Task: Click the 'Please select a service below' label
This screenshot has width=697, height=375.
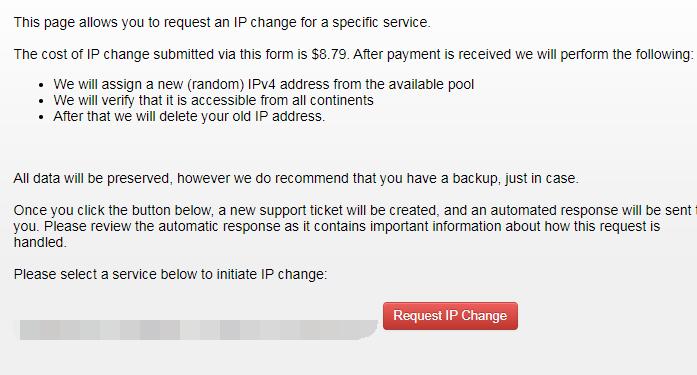Action: pyautogui.click(x=170, y=274)
